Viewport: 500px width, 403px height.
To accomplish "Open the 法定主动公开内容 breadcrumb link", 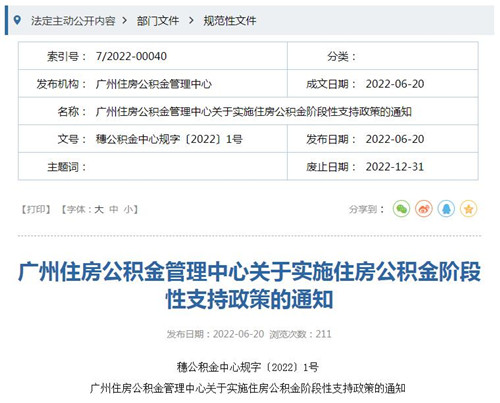I will pos(73,21).
